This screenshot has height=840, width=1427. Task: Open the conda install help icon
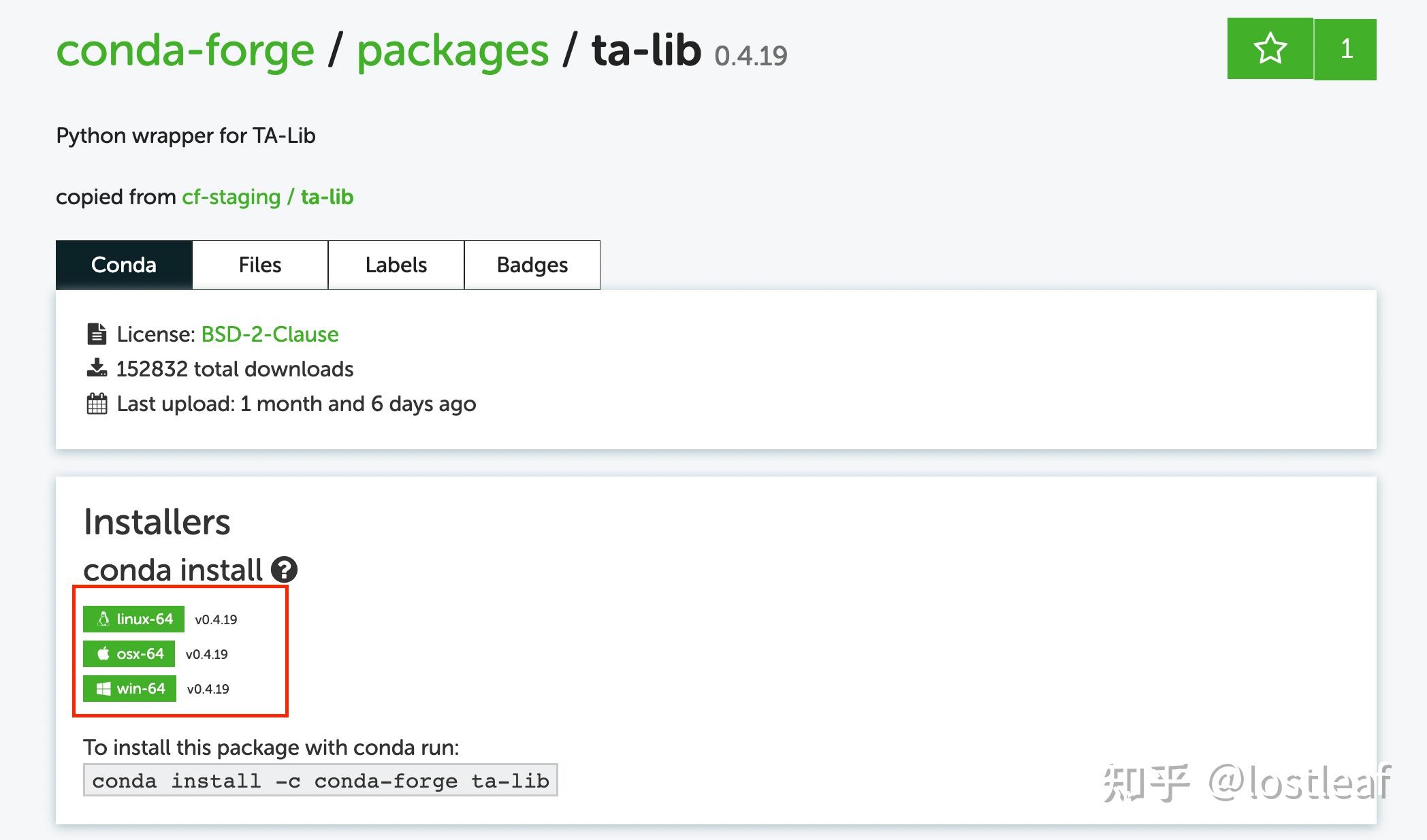click(285, 569)
